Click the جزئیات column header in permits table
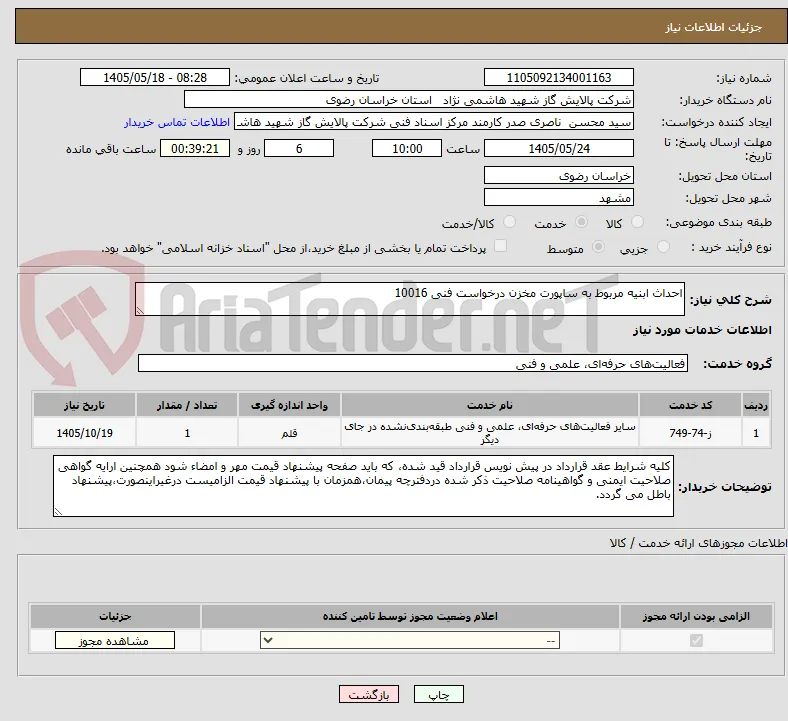Screen dimensions: 788x721 coord(115,616)
